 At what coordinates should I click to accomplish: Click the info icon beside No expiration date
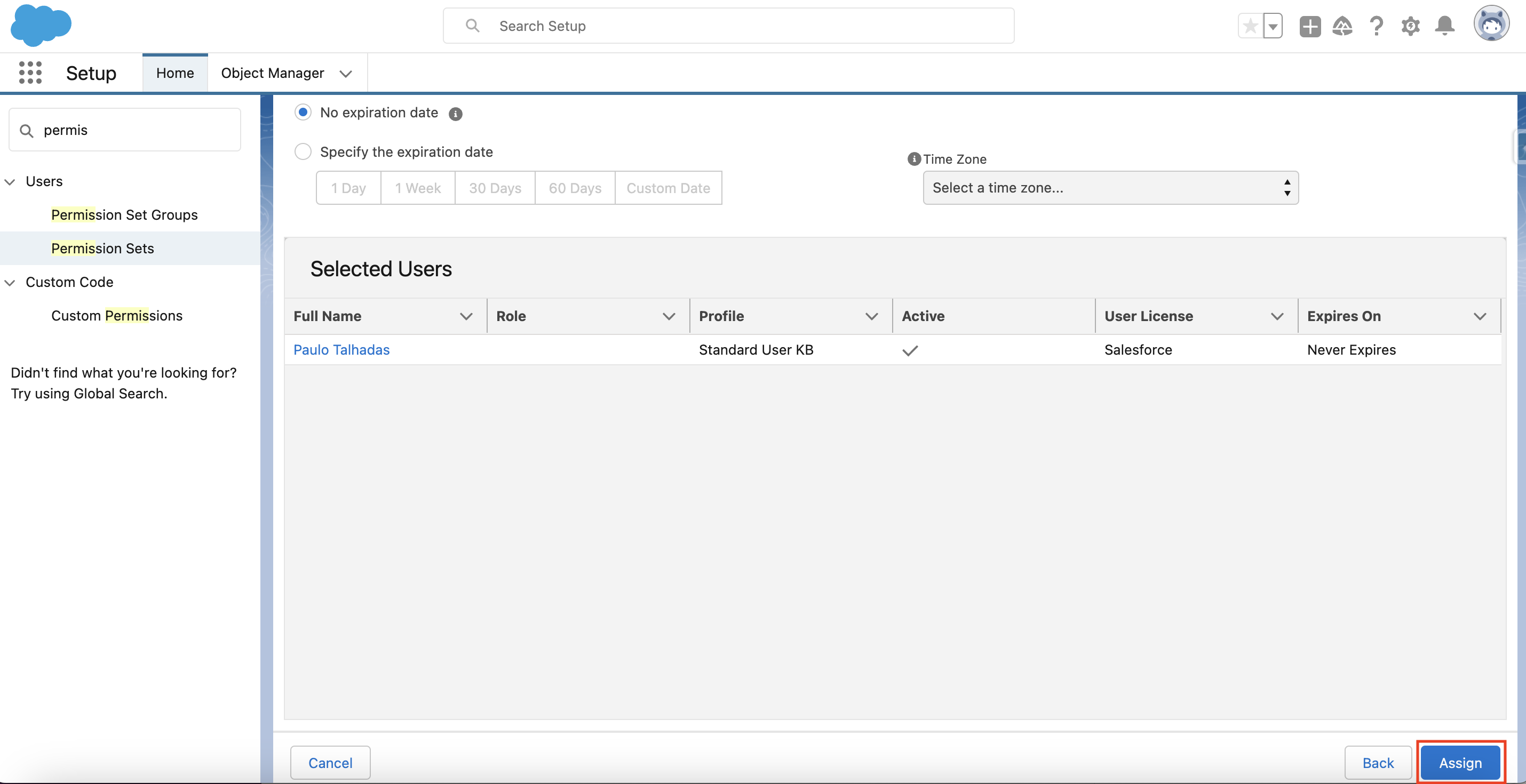pyautogui.click(x=455, y=114)
